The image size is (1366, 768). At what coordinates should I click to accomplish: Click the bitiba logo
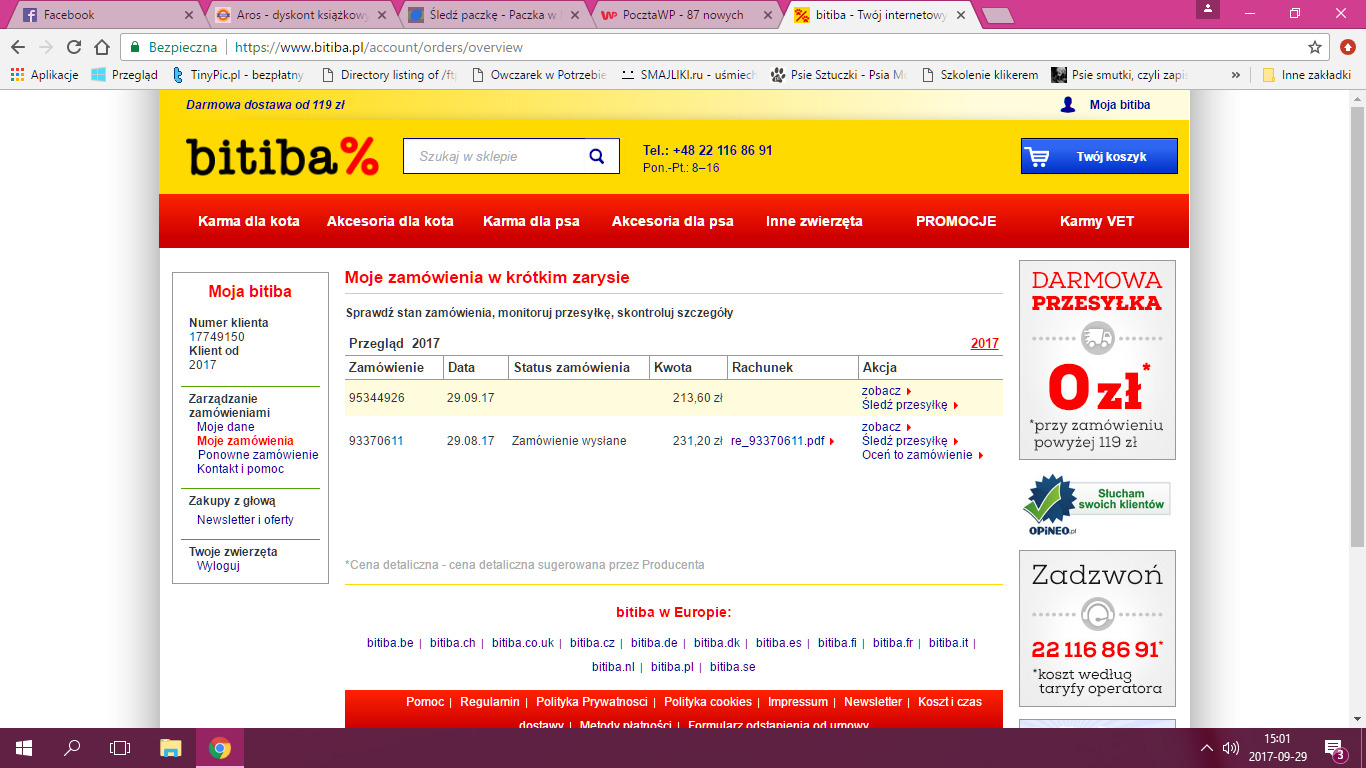coord(282,157)
